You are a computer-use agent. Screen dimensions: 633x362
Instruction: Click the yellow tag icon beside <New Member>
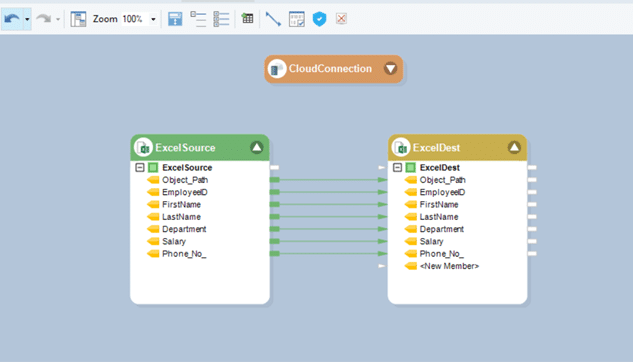tap(411, 266)
